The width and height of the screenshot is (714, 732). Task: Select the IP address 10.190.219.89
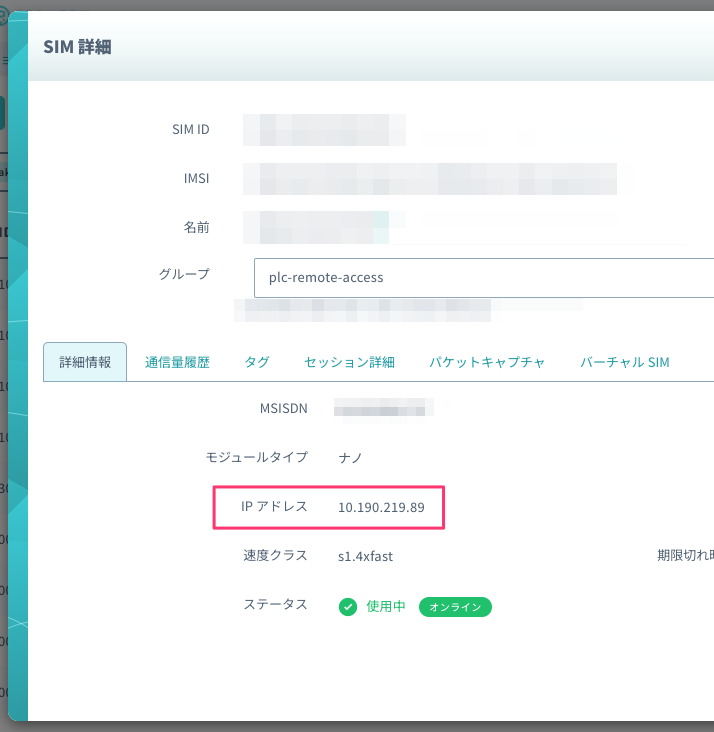381,508
